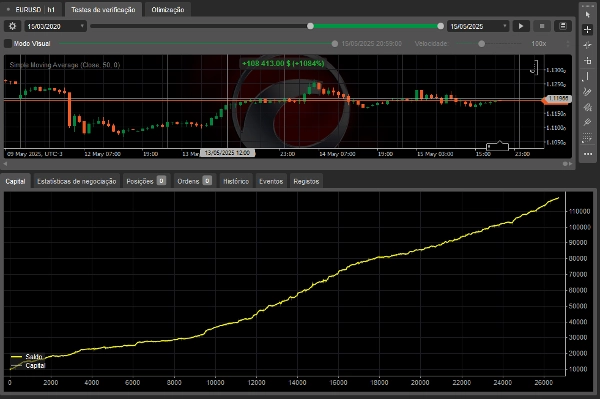Click the left chart scroll arrow
The height and width of the screenshot is (399, 600).
(x=5, y=164)
